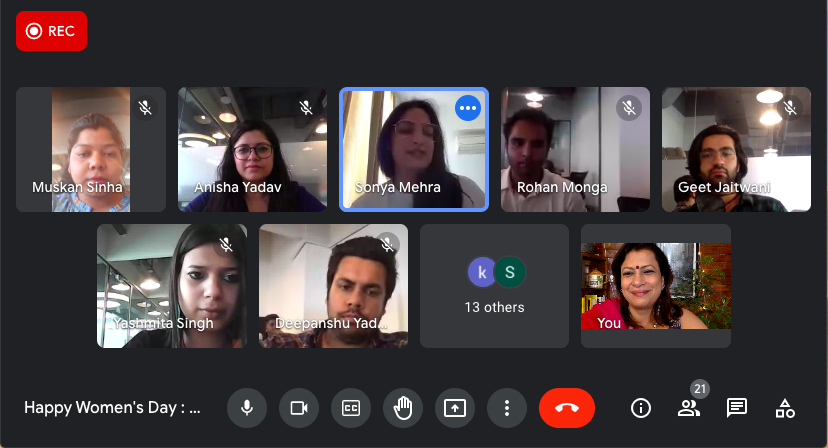The height and width of the screenshot is (448, 828).
Task: Open the chat panel
Action: 737,408
